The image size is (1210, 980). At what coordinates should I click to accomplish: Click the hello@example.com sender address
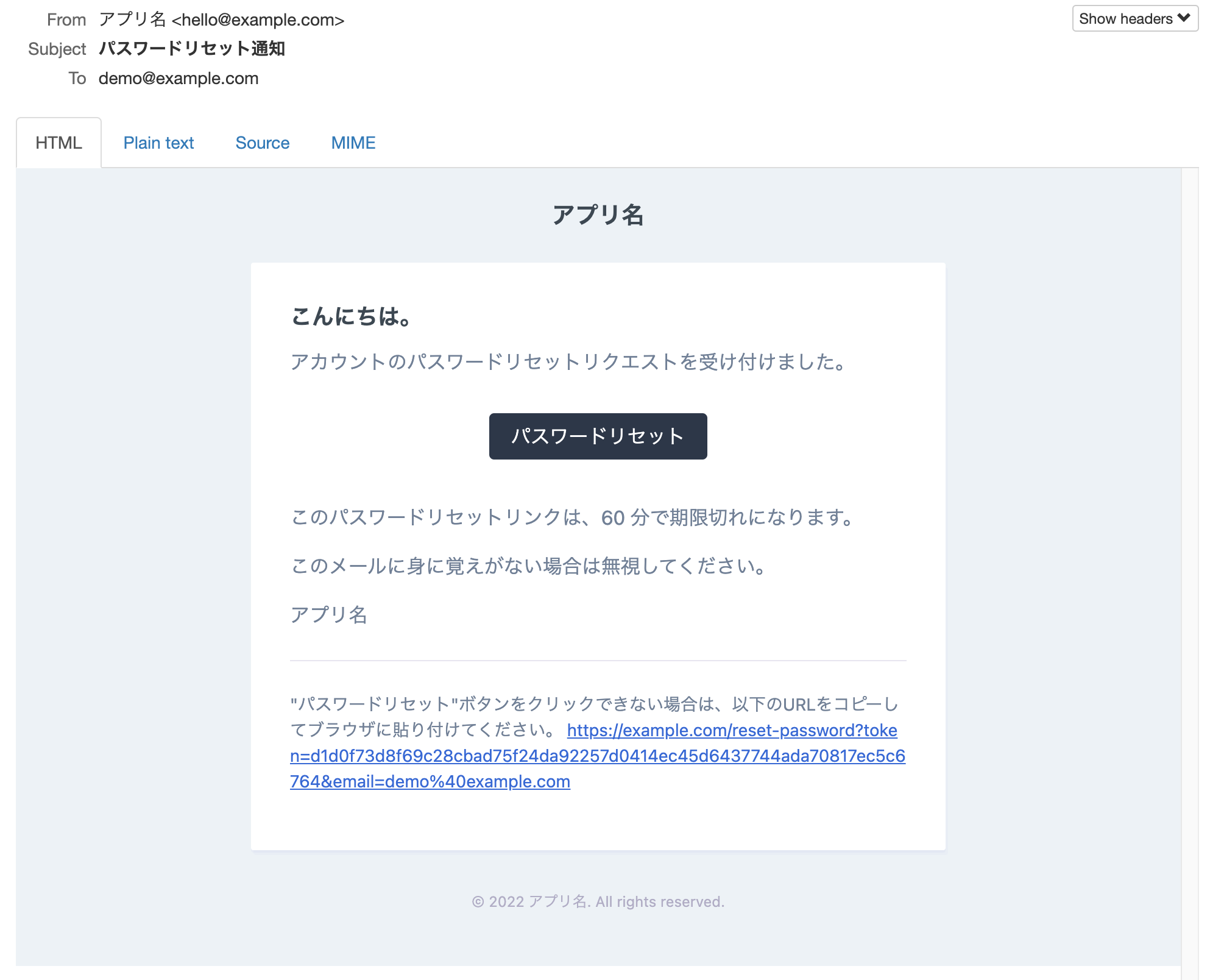coord(258,19)
